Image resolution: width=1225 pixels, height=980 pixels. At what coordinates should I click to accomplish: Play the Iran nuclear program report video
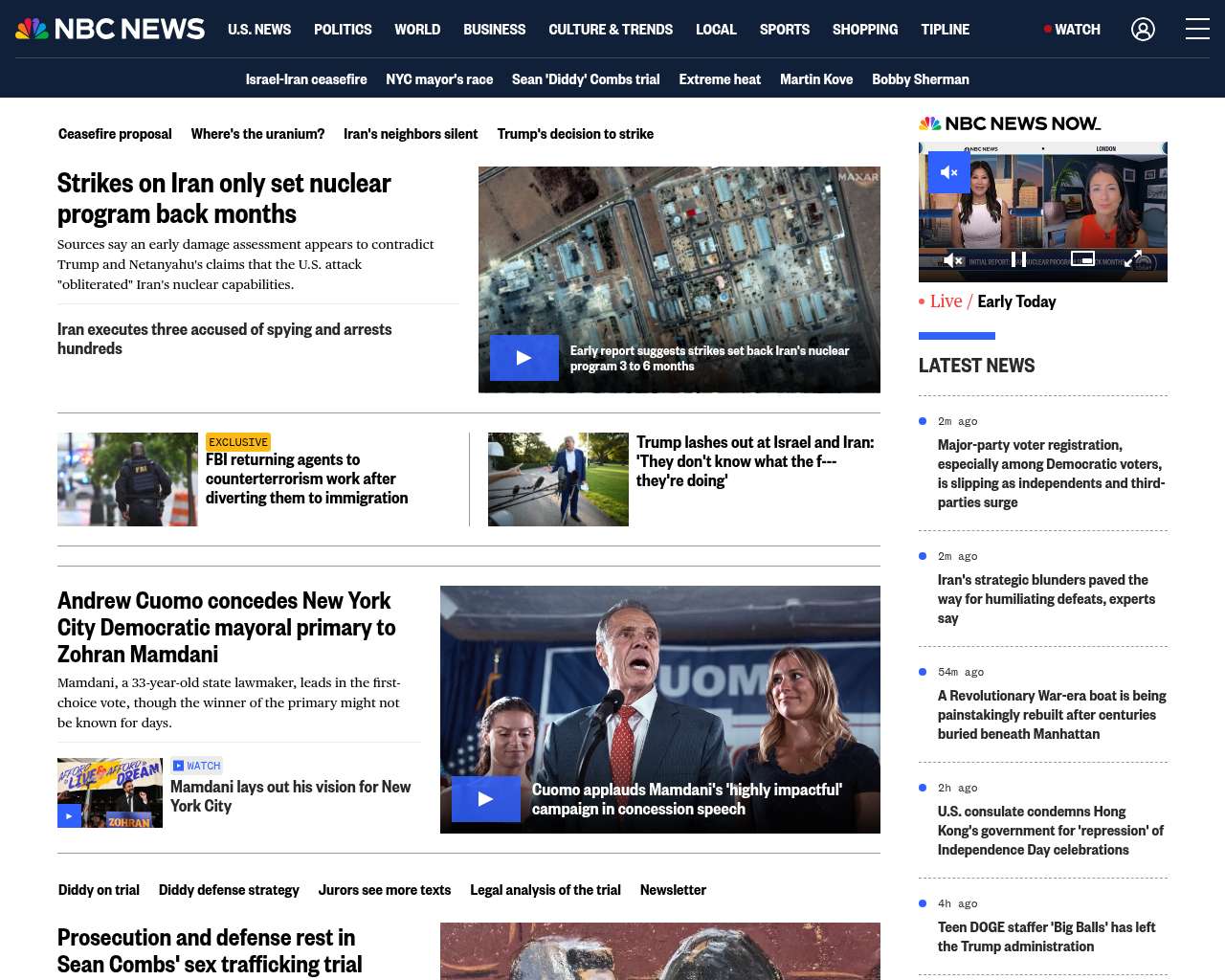(524, 358)
